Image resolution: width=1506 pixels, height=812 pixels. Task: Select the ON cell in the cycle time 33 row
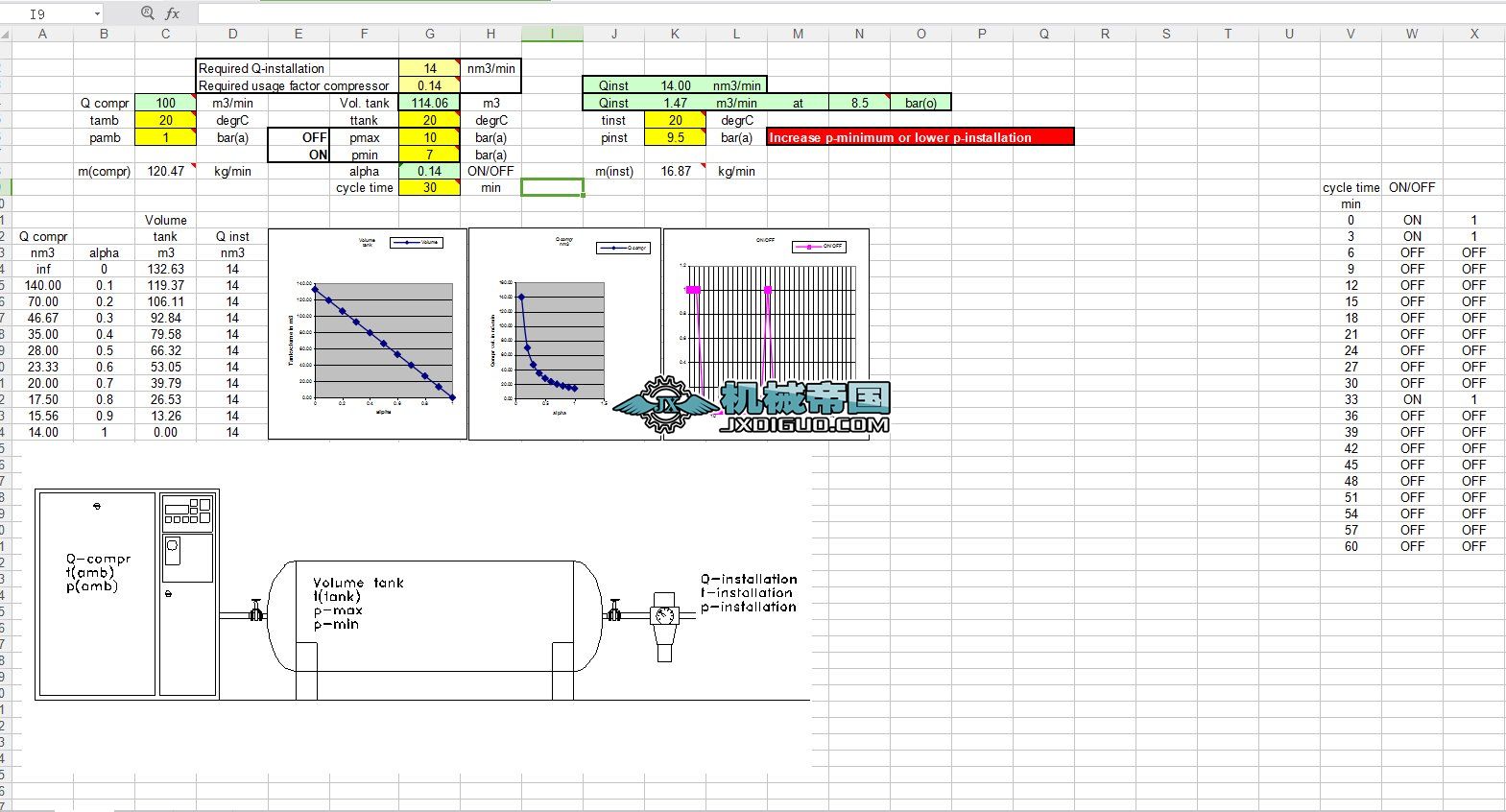1412,399
